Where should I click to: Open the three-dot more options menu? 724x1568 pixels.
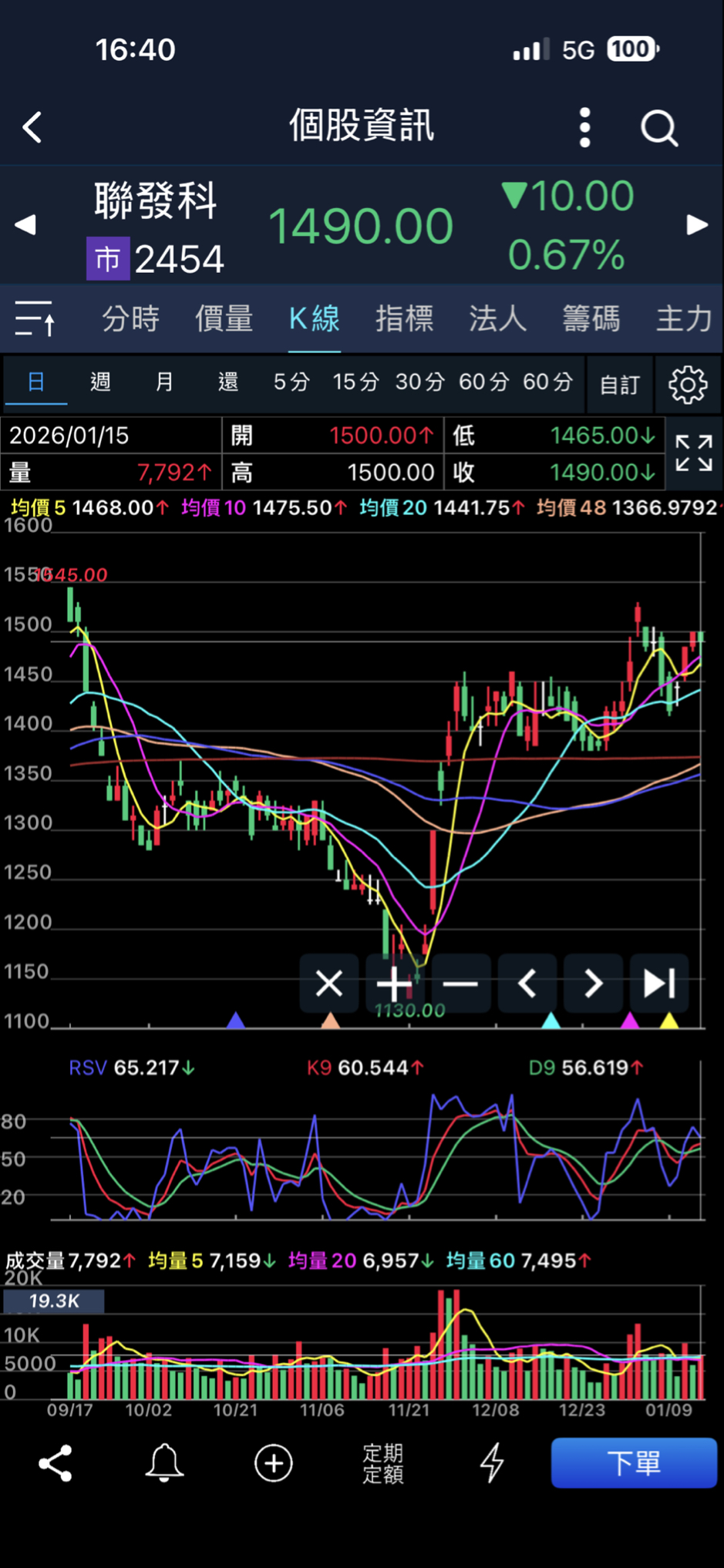[584, 127]
